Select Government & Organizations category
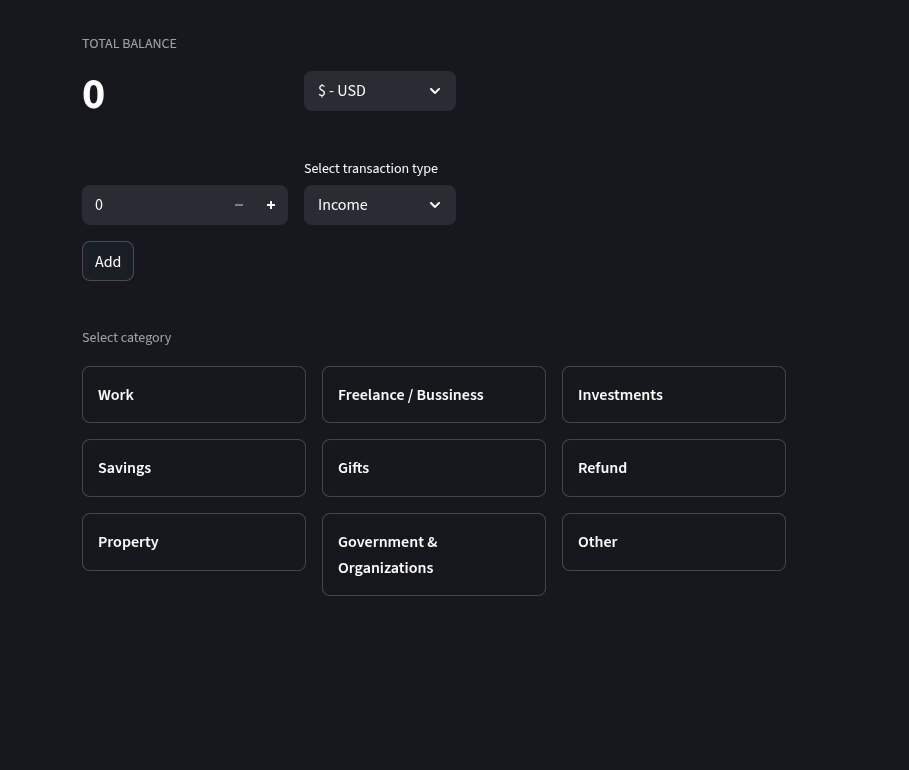The height and width of the screenshot is (770, 909). click(434, 554)
